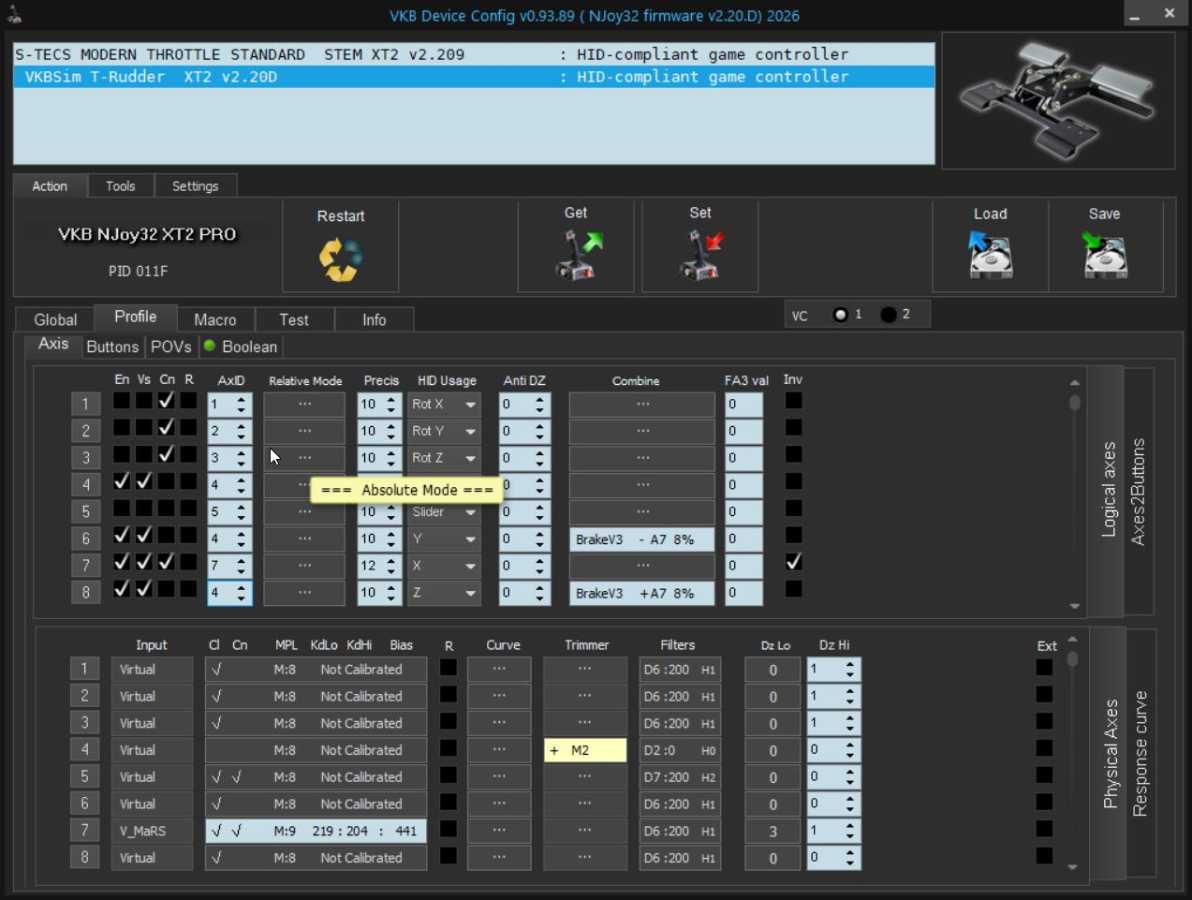Toggle R checkbox for logical axis 2

[189, 427]
